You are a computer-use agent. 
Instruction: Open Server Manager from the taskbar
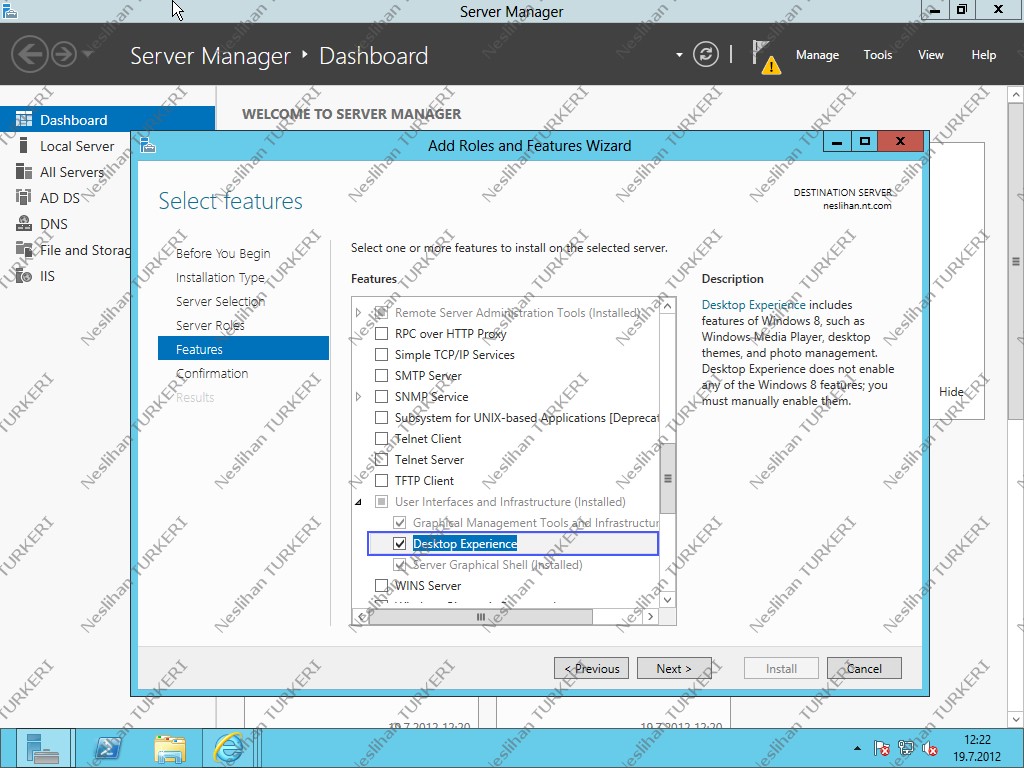tap(42, 748)
